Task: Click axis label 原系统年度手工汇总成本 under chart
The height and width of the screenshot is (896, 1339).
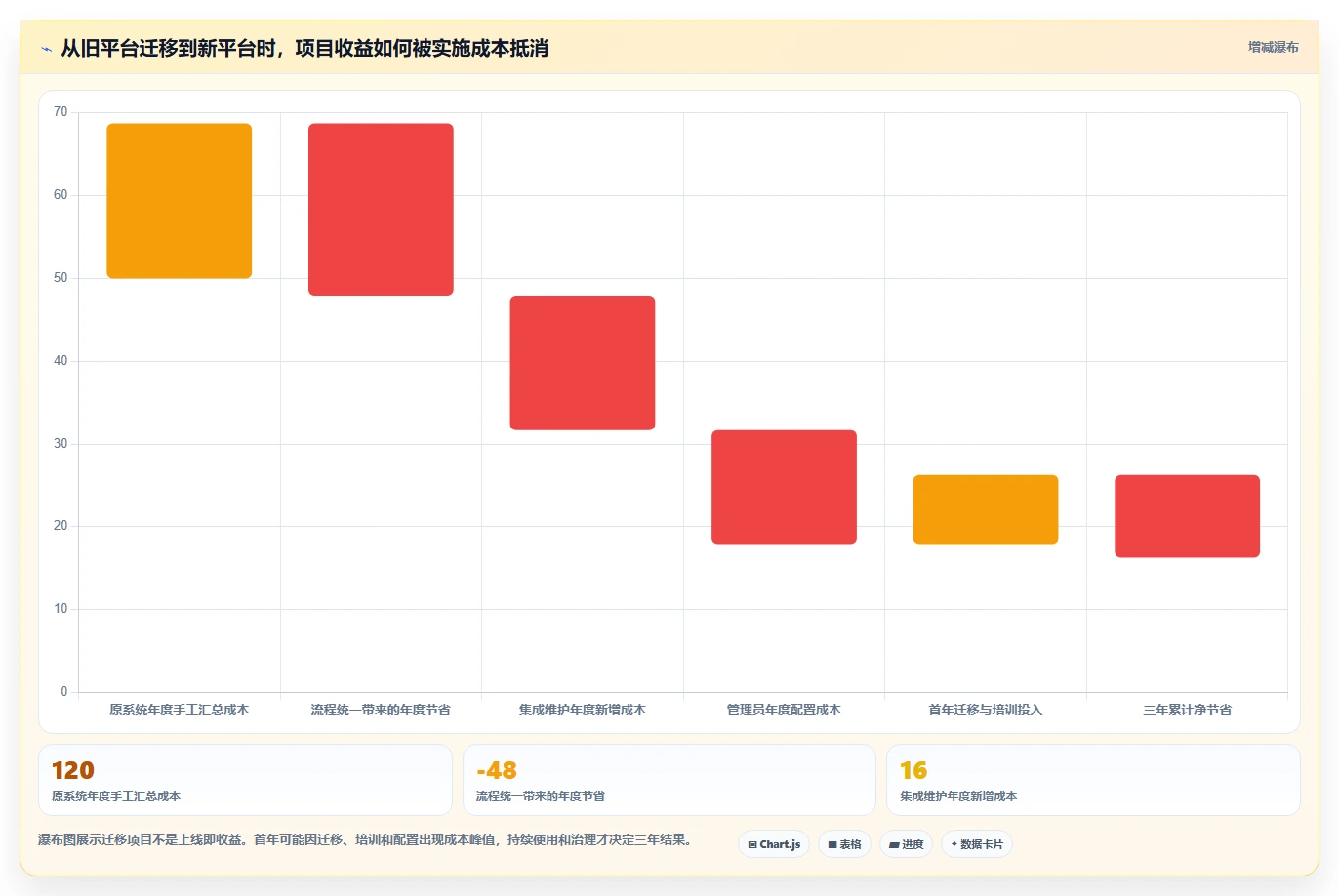Action: pyautogui.click(x=180, y=711)
